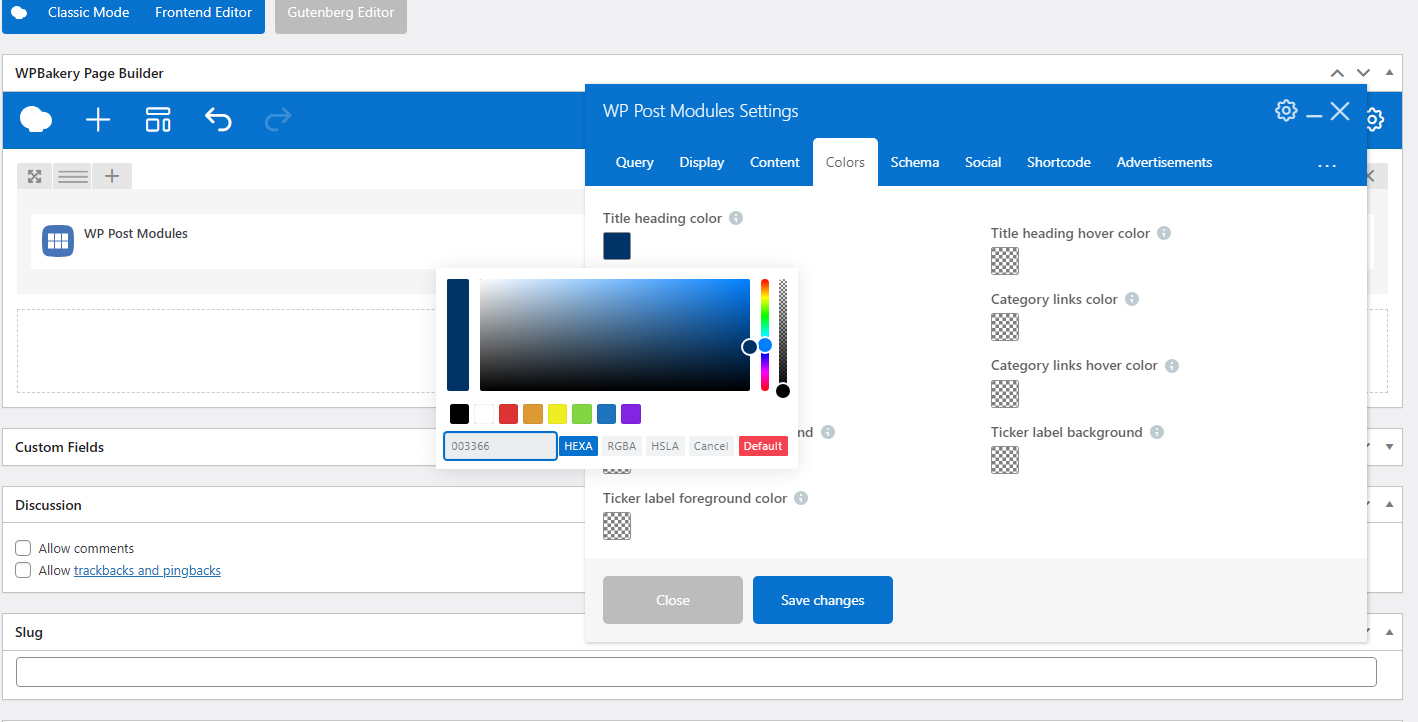Open Title heading hover color swatch
The width and height of the screenshot is (1418, 722).
[1005, 261]
